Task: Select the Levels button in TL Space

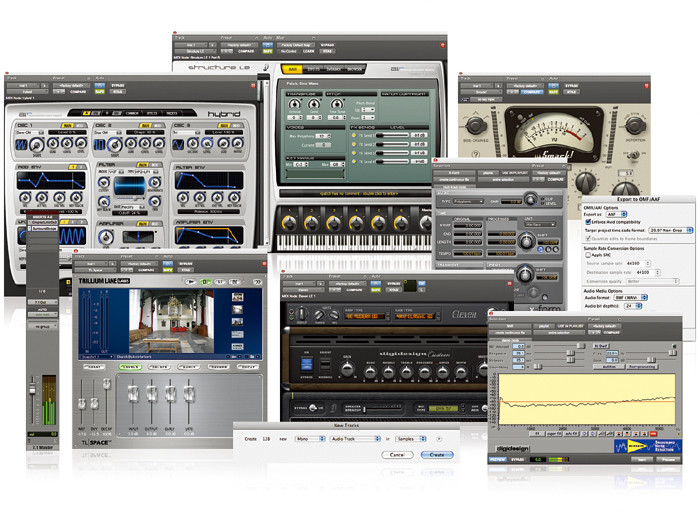Action: [130, 367]
